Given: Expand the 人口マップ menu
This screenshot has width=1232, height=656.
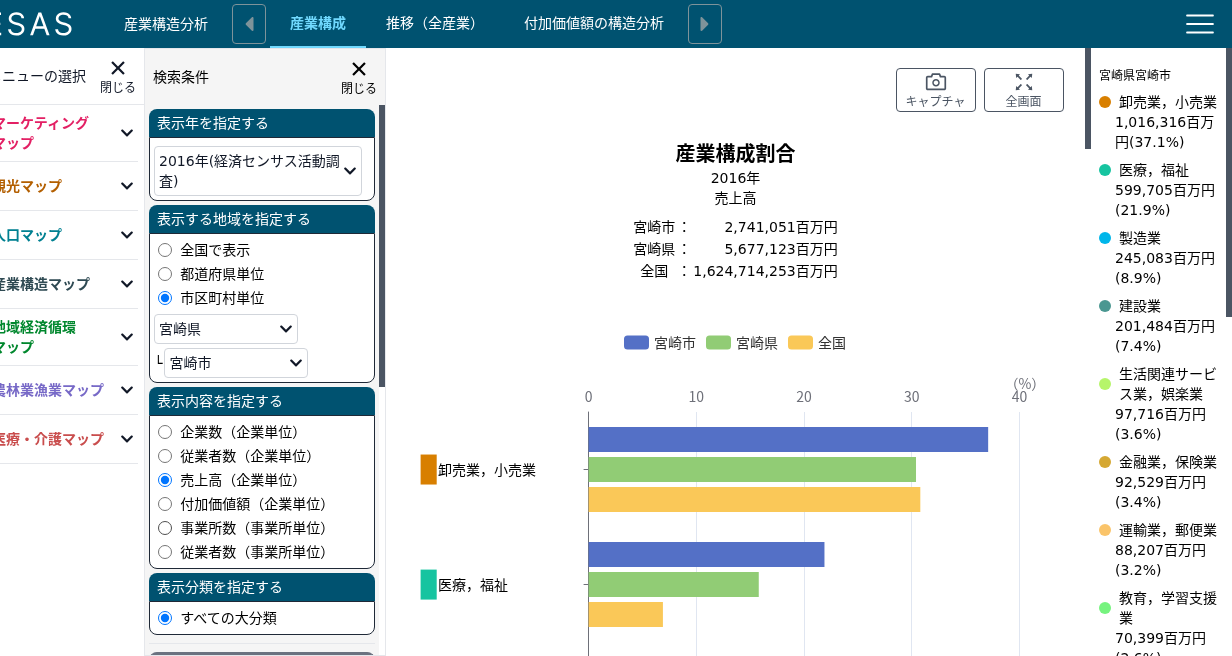Looking at the screenshot, I should (69, 235).
